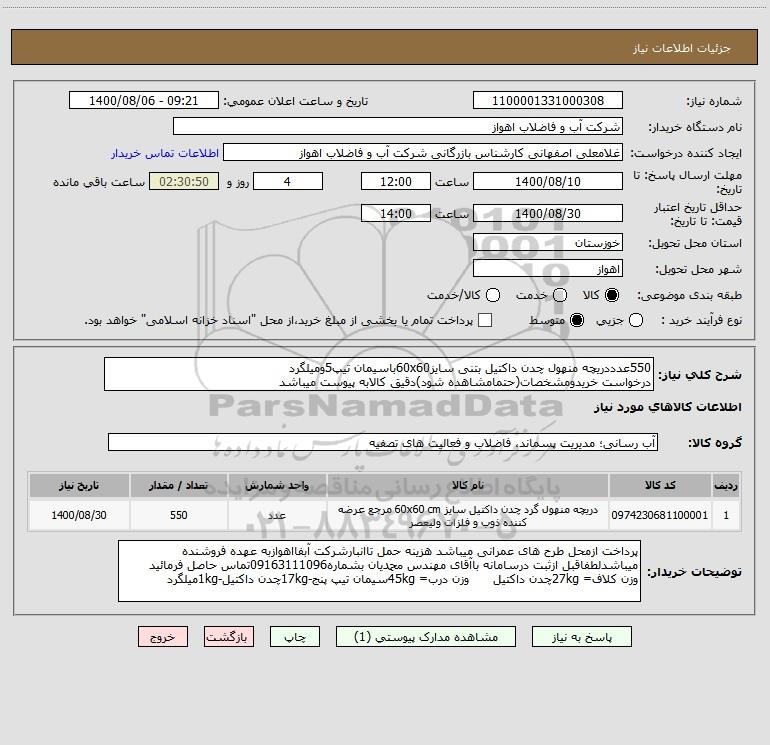
Task: Click the response deadline 1400/08/10 field
Action: tap(548, 181)
